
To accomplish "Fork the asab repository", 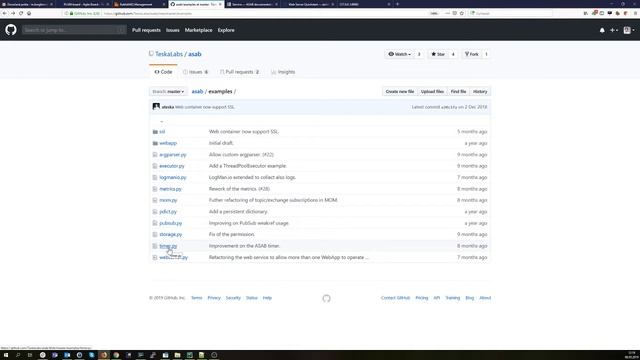I will (x=471, y=54).
